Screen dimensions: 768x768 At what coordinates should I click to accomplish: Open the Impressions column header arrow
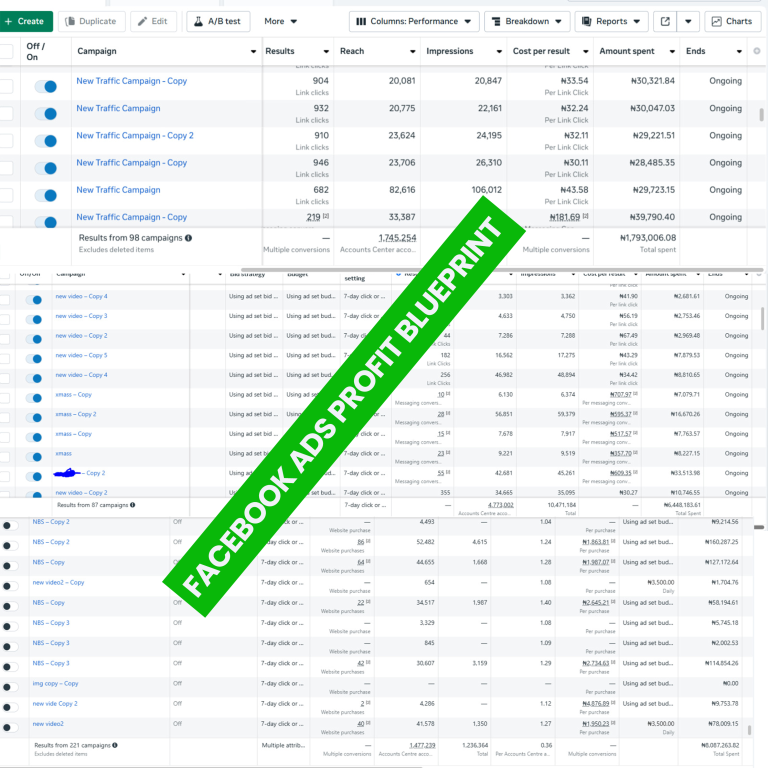pyautogui.click(x=499, y=51)
